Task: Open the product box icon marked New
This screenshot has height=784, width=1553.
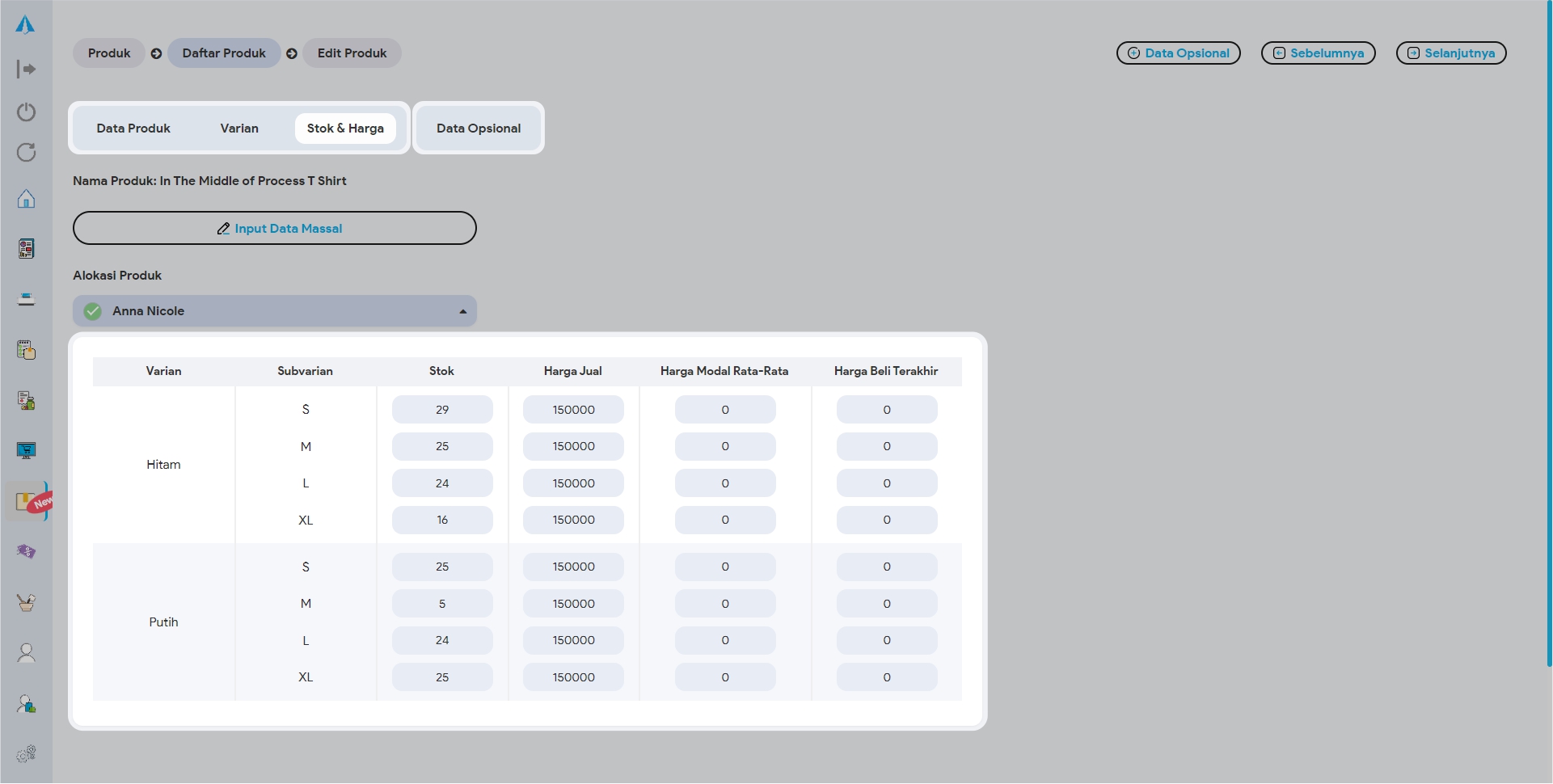Action: click(27, 502)
